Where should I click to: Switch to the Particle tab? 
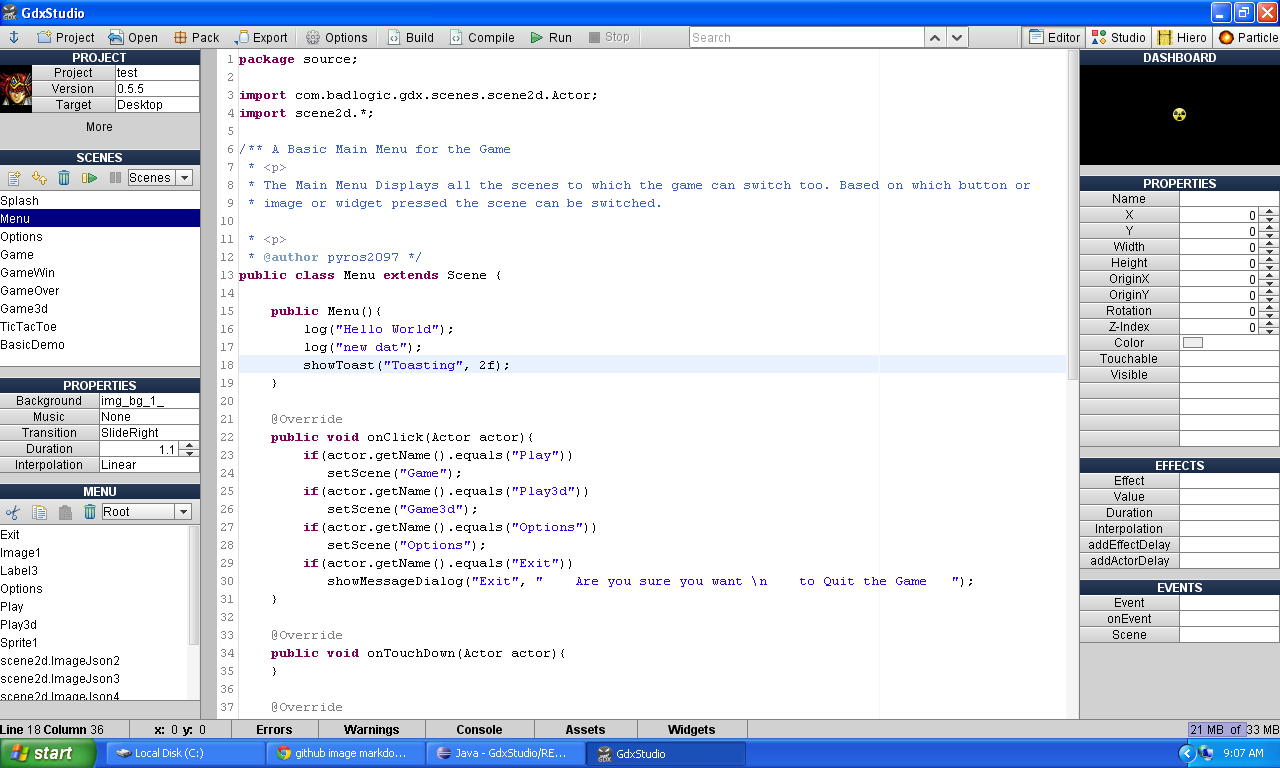click(x=1247, y=37)
